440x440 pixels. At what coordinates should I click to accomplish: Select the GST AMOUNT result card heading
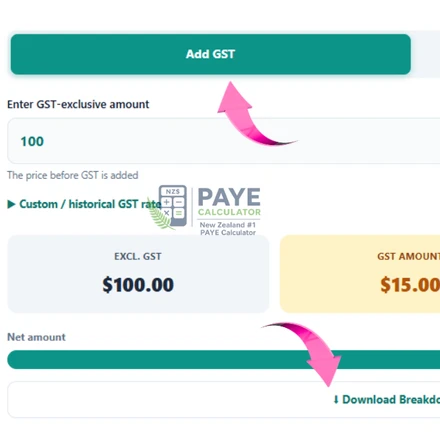[x=408, y=256]
